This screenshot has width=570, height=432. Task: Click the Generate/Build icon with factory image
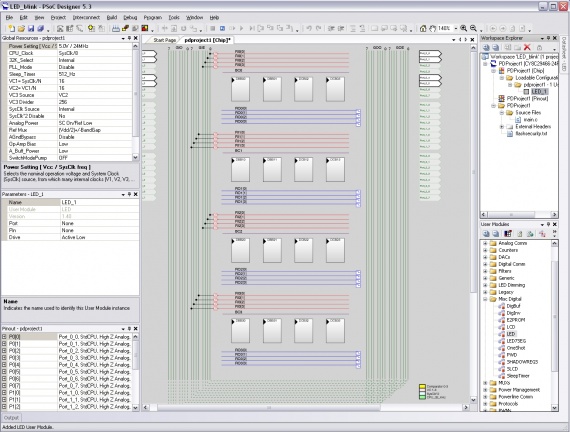pos(116,28)
